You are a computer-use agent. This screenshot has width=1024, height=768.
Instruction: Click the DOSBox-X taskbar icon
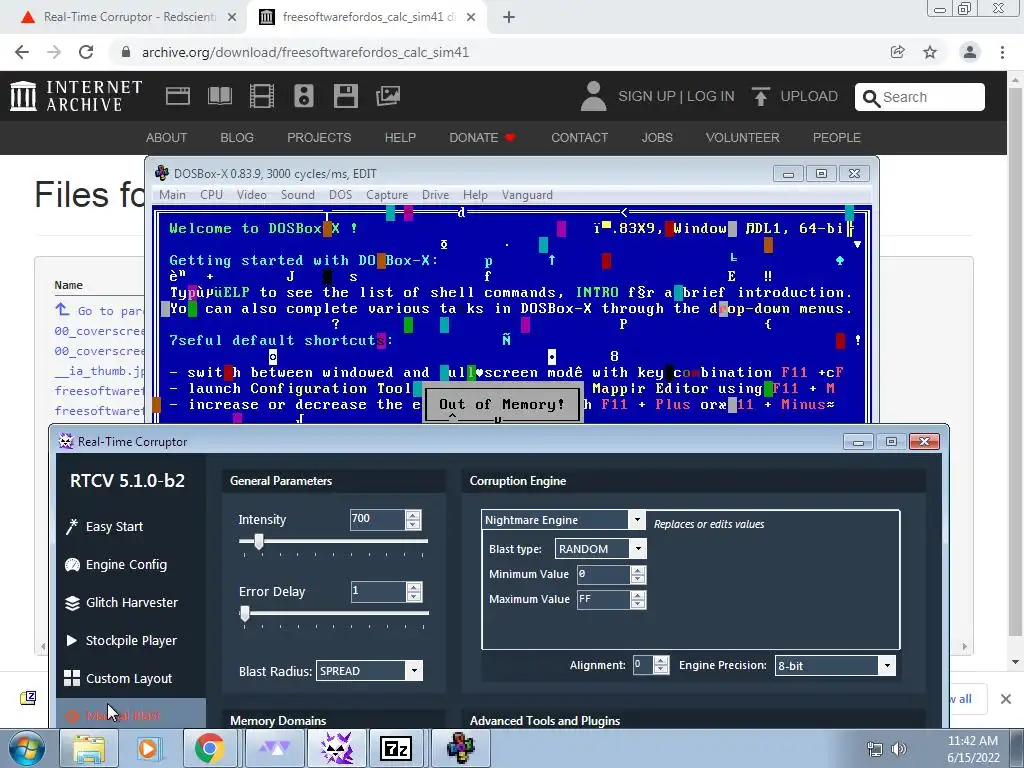(x=460, y=748)
